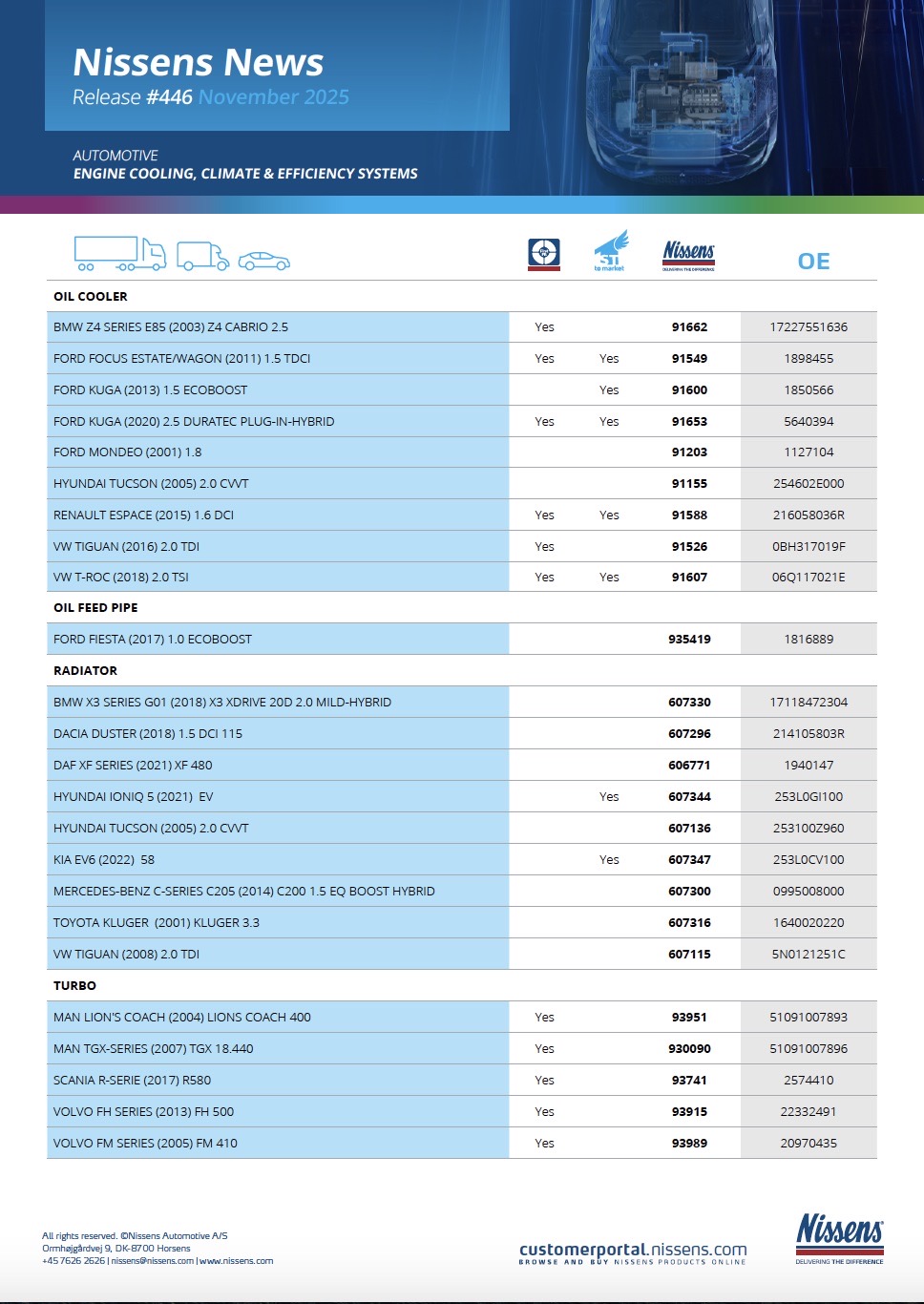Select the HYUNDAI IONIQ 5 (2021) EV row
The height and width of the screenshot is (1304, 924).
pos(134,797)
